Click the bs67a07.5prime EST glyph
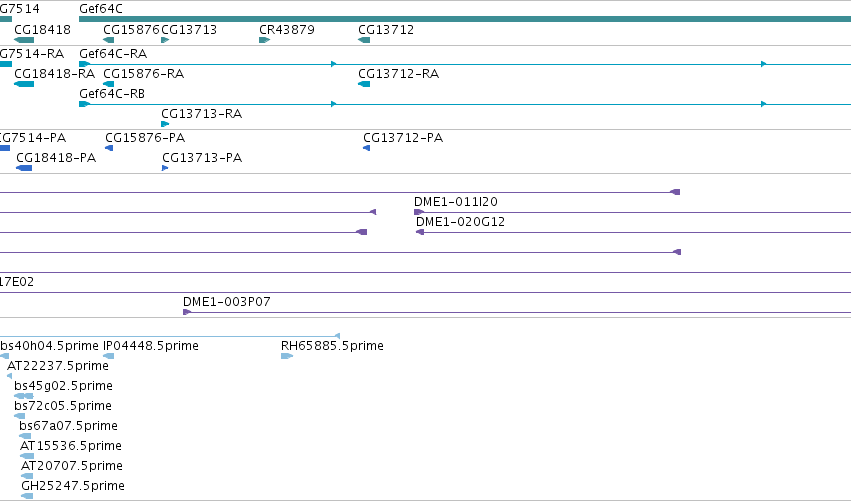 point(25,436)
